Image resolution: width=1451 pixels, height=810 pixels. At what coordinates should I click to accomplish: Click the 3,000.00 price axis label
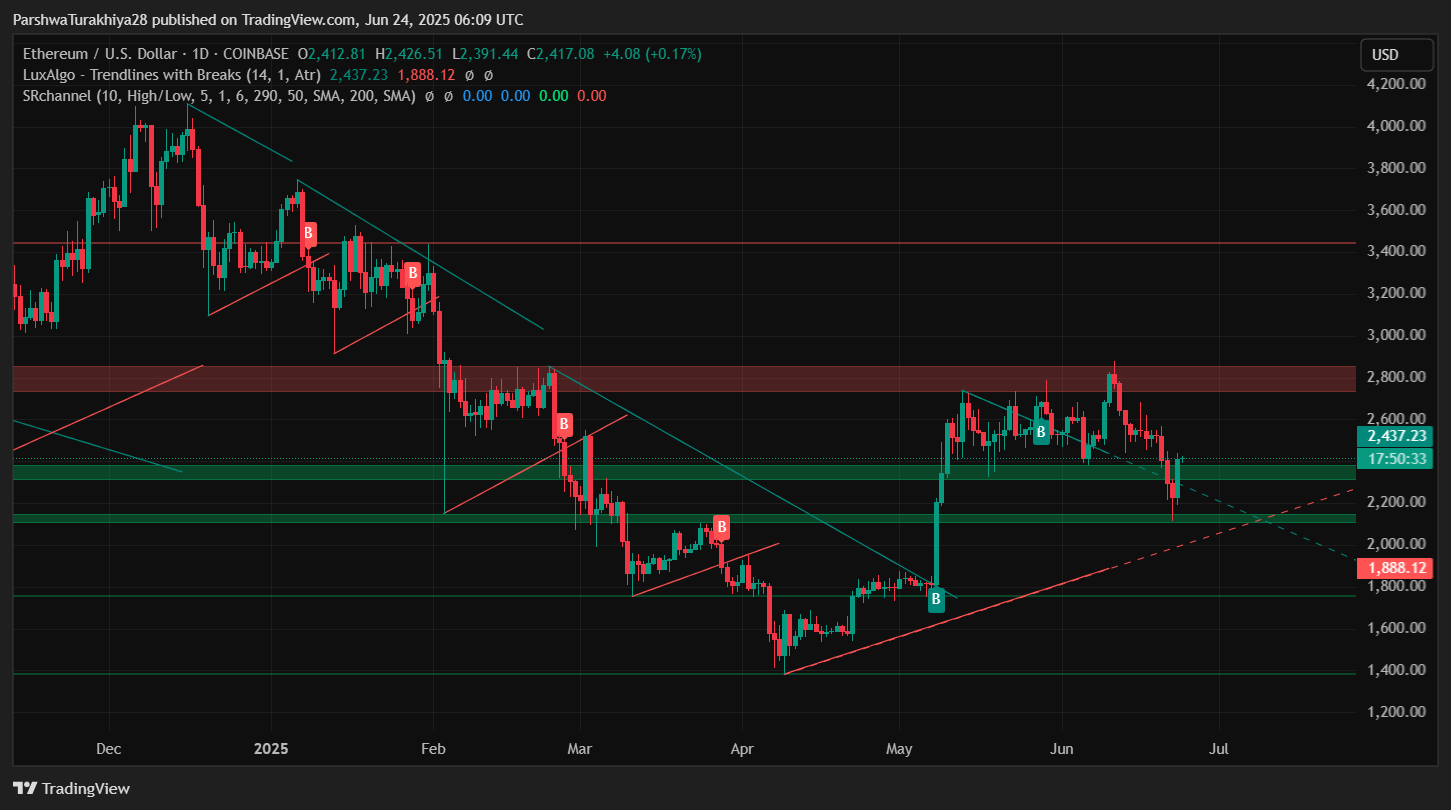(1395, 335)
